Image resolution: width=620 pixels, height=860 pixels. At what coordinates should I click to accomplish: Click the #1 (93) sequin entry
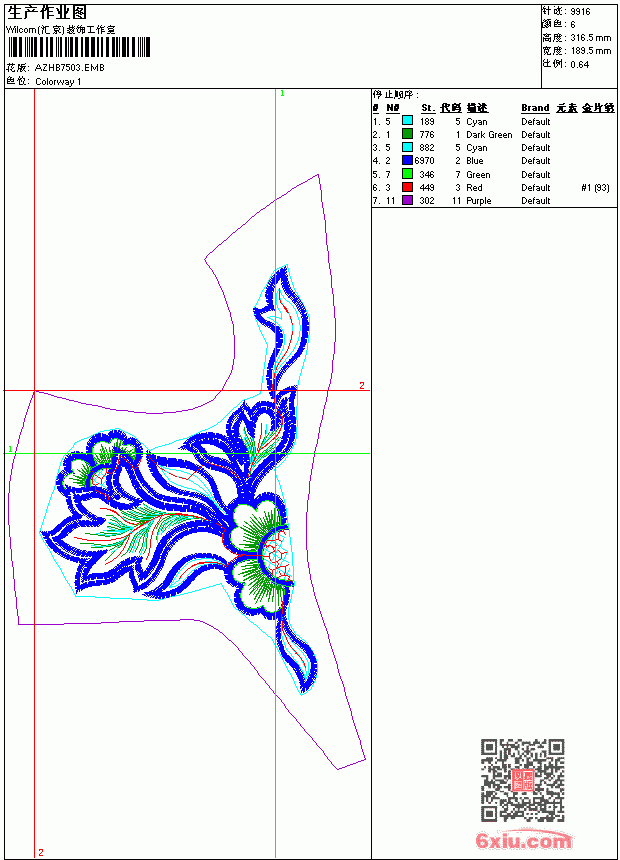(x=595, y=188)
